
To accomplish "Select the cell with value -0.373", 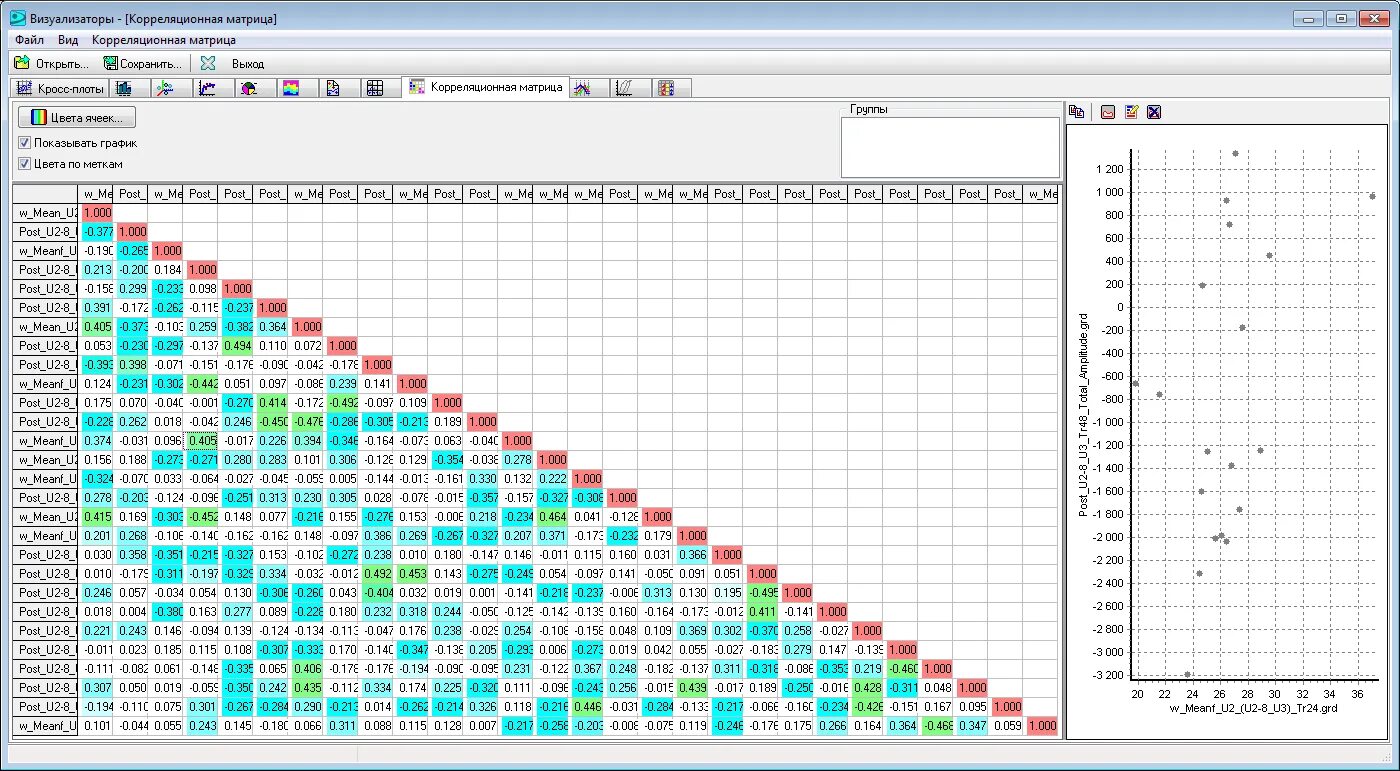I will (x=130, y=326).
